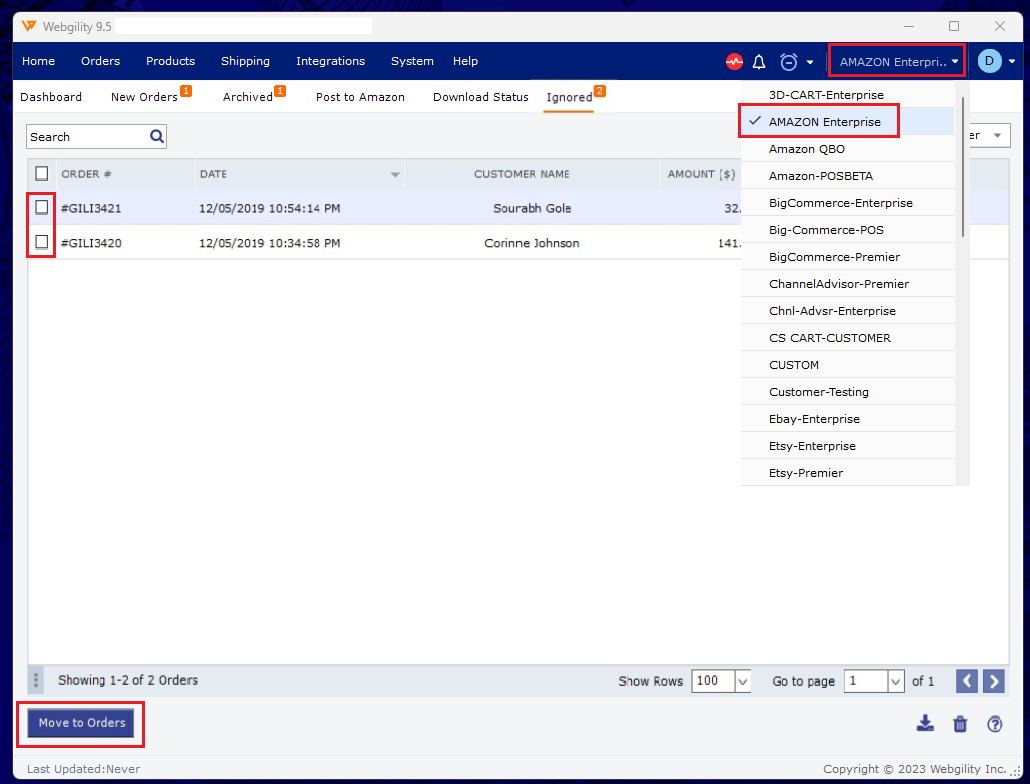The width and height of the screenshot is (1030, 784).
Task: Open the scheduler clock icon
Action: pyautogui.click(x=788, y=62)
